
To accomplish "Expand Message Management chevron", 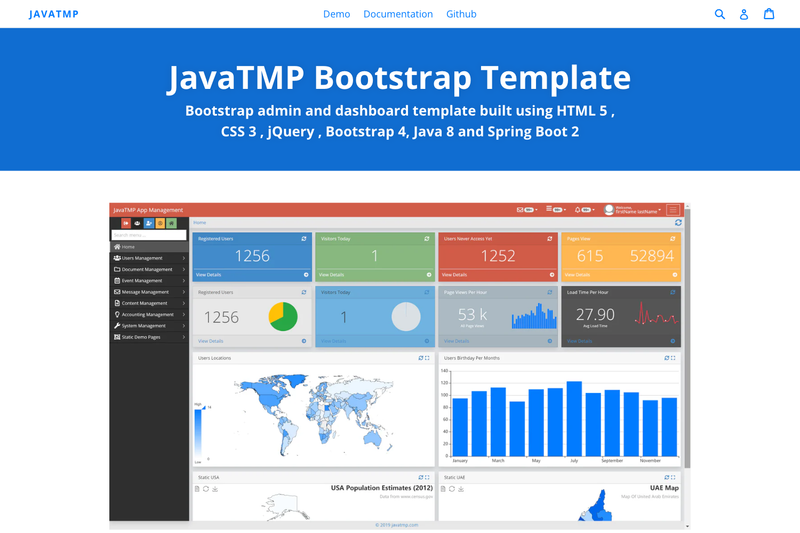I will [x=184, y=292].
